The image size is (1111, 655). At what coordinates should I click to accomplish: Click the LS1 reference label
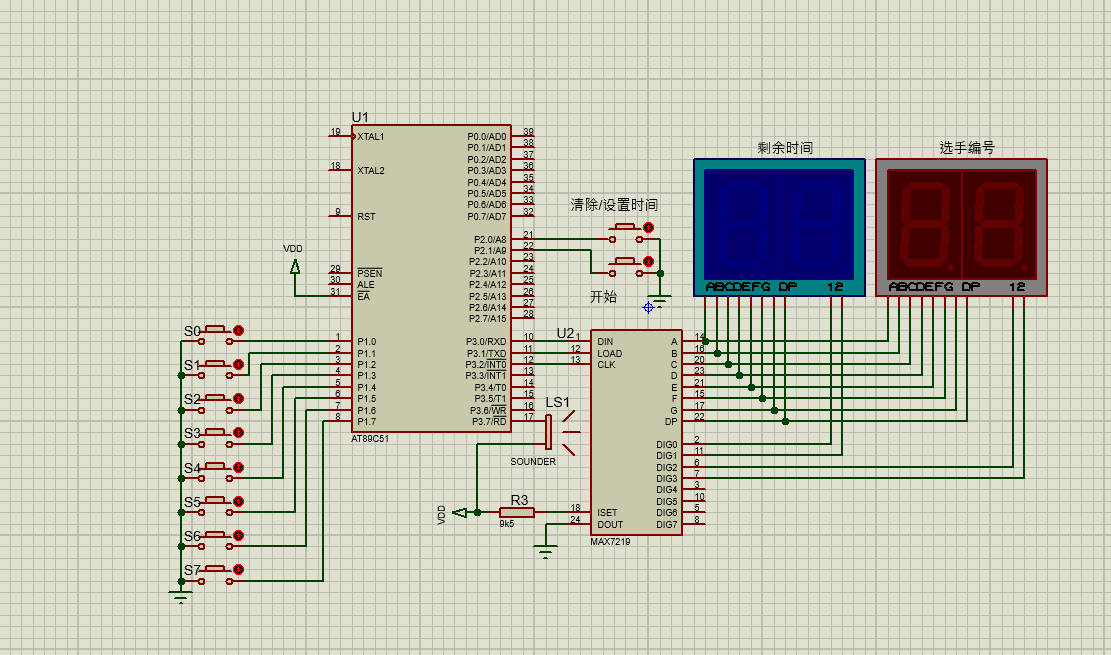click(x=558, y=402)
